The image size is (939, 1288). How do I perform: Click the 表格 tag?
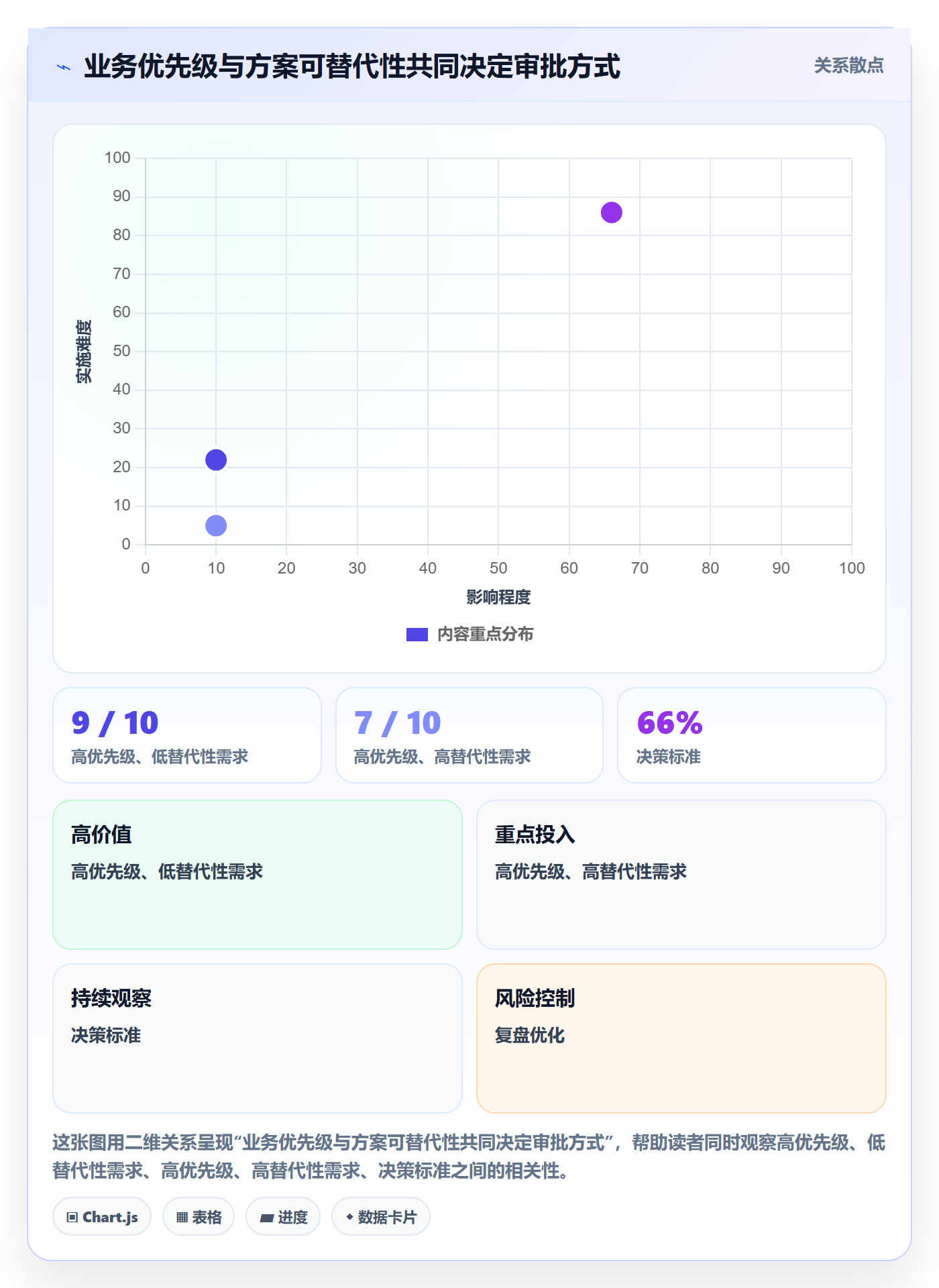[199, 1217]
